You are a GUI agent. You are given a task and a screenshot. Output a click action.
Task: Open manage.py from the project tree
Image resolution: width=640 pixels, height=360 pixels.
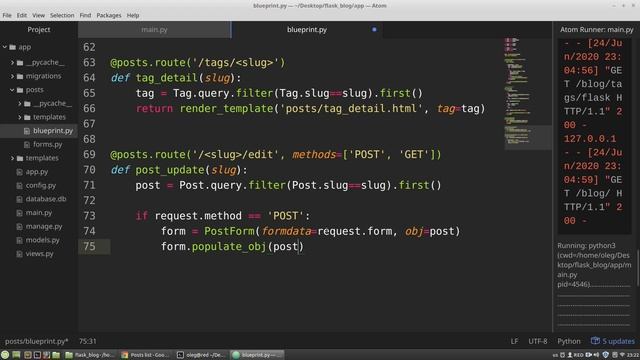(44, 226)
